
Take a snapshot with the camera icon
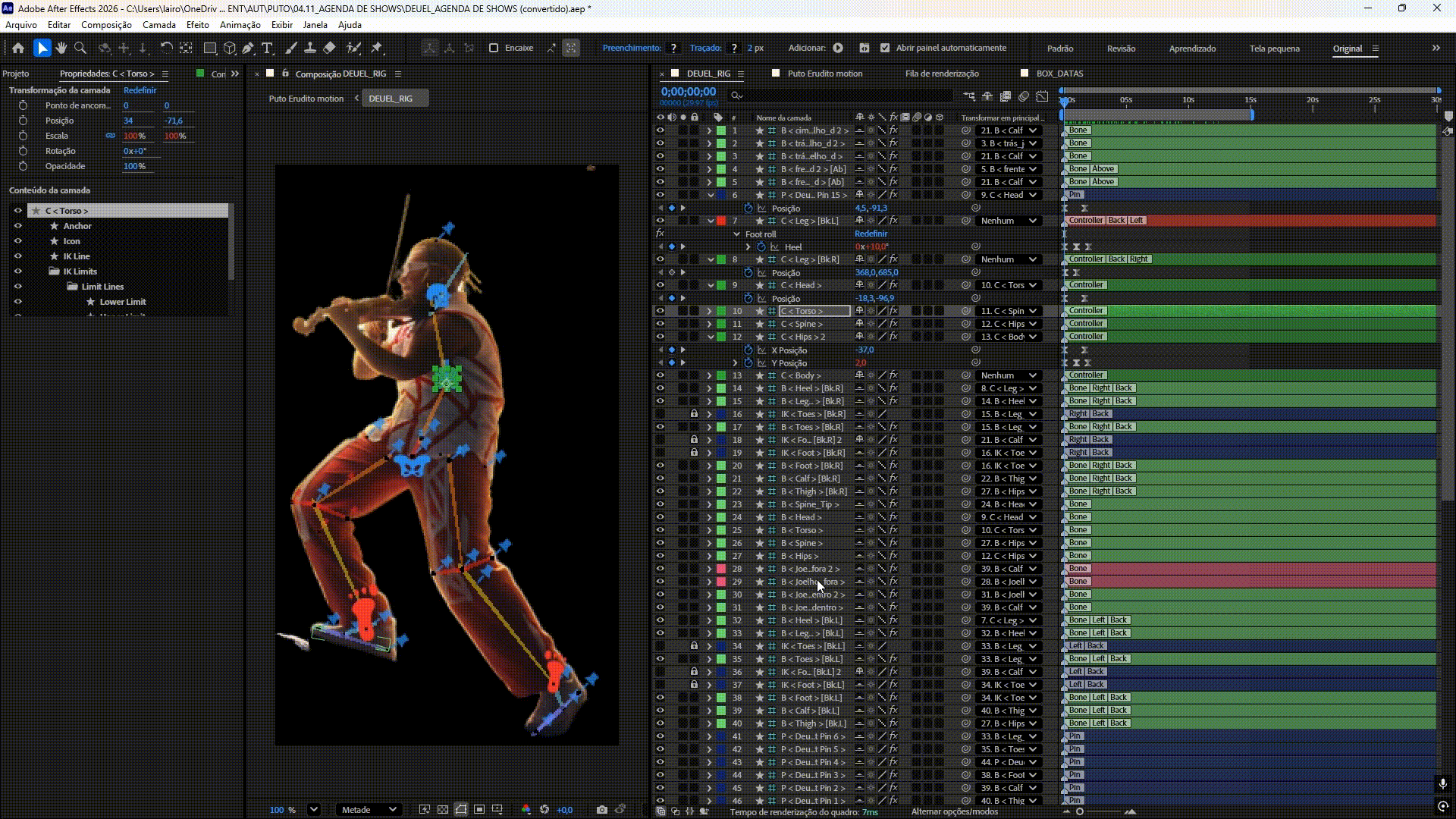click(x=602, y=809)
